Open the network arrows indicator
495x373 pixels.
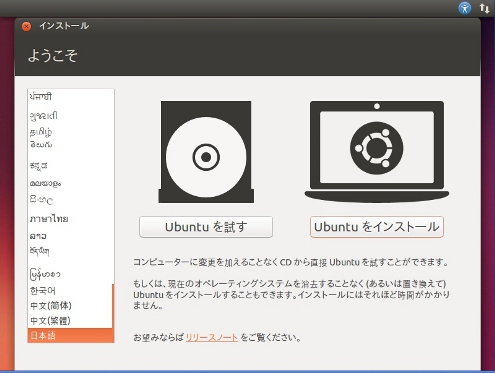coord(484,8)
